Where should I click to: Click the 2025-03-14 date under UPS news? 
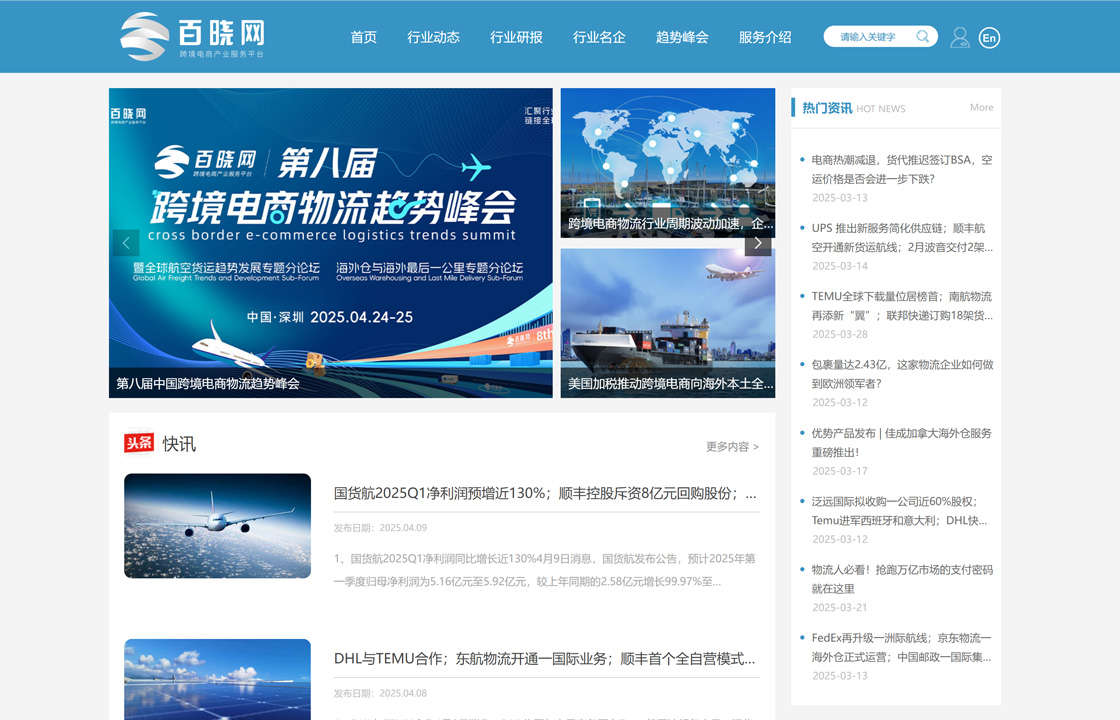[840, 266]
